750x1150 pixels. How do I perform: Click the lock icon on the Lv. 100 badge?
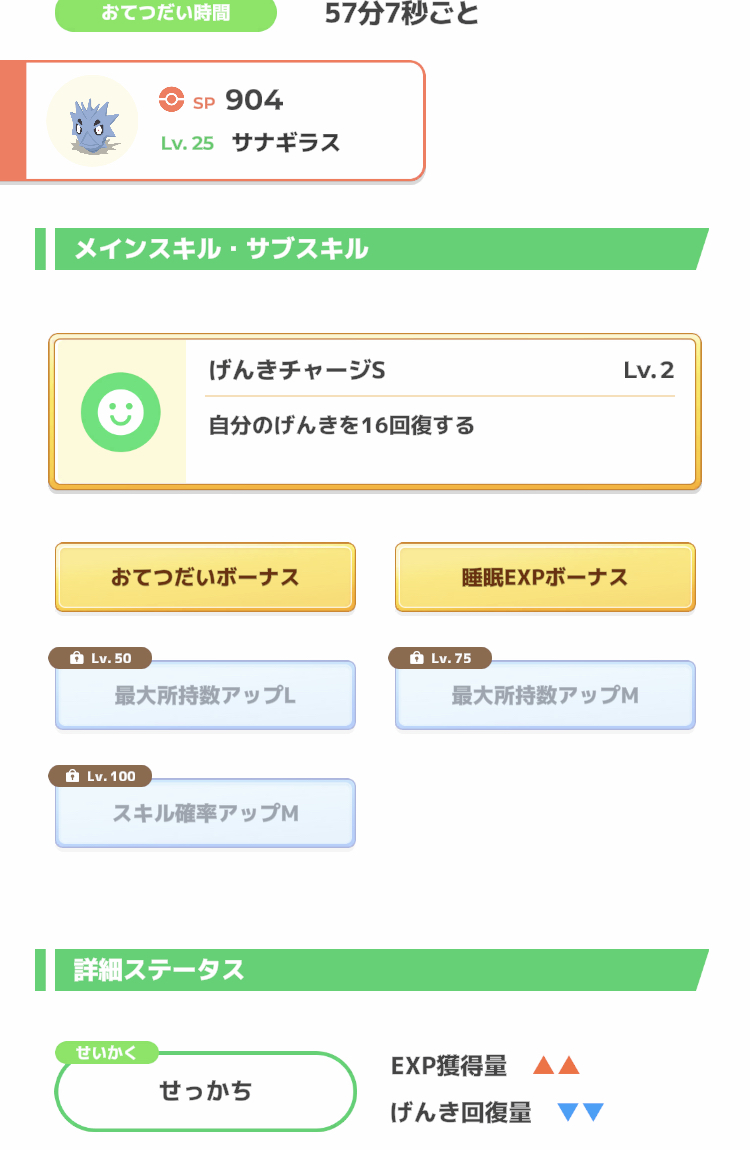coord(73,776)
